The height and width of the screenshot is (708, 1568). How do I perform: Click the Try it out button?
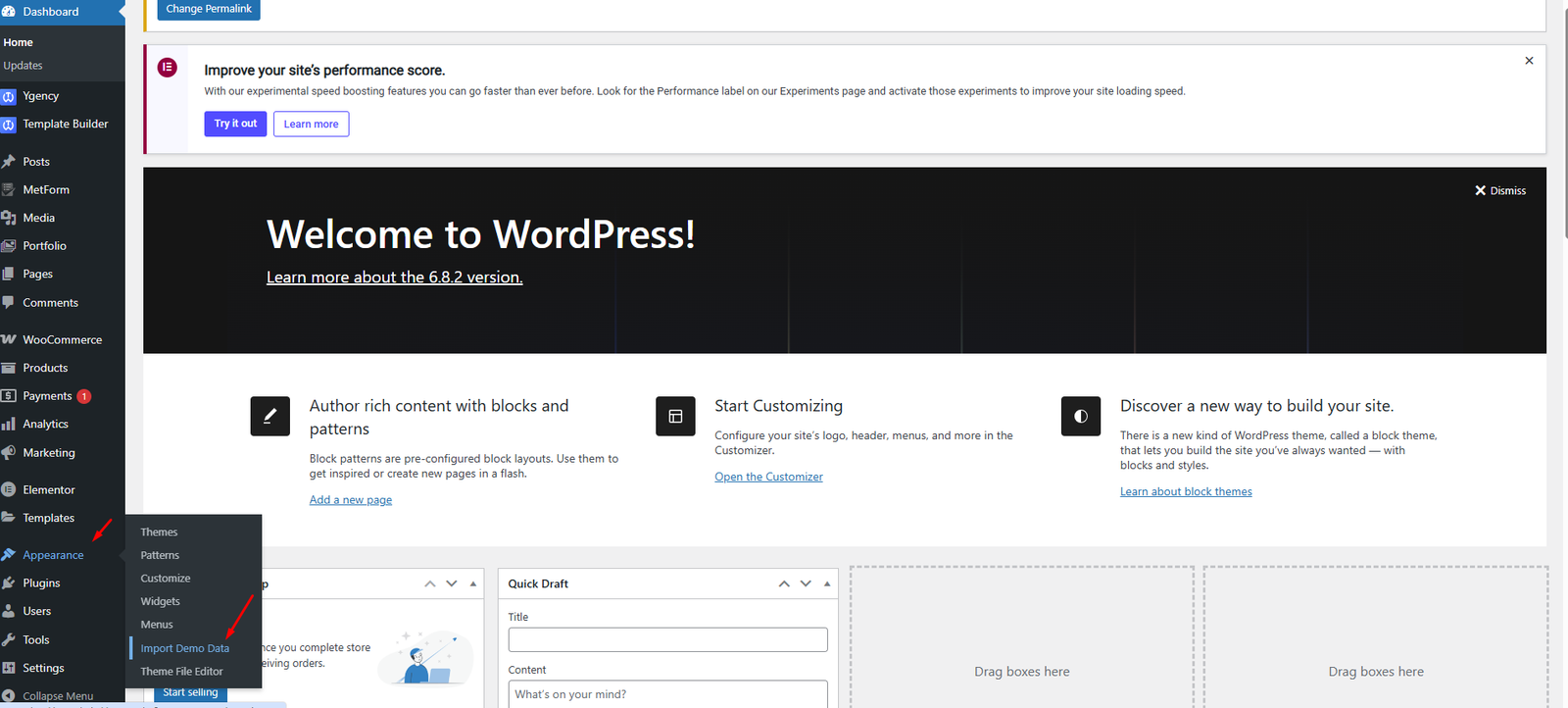[x=235, y=124]
